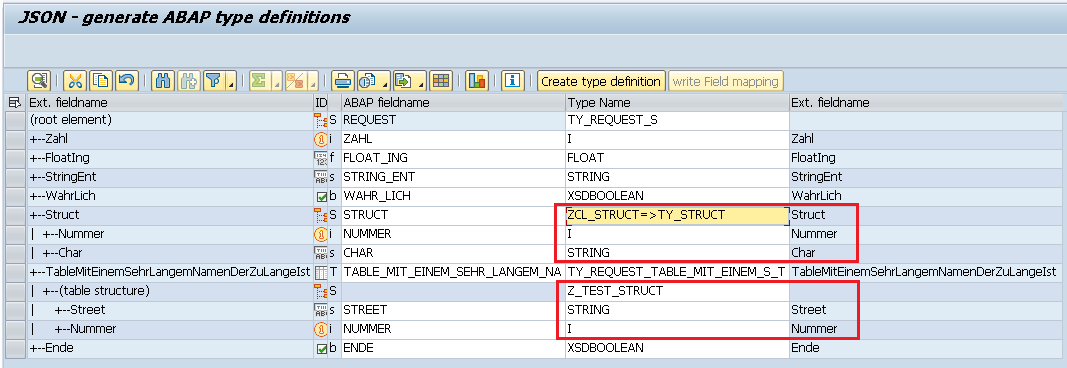This screenshot has width=1067, height=368.
Task: Click the TY_REQUEST_TABLE_MIT_EINEM_S_T type cell
Action: (x=677, y=272)
